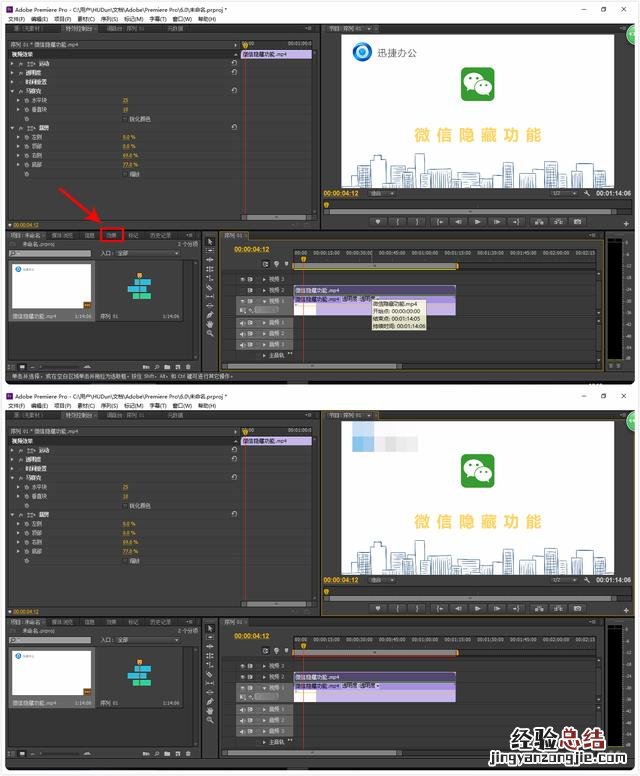The image size is (640, 776).
Task: Select the Zoom magnifier tool in top screenshot
Action: point(210,334)
